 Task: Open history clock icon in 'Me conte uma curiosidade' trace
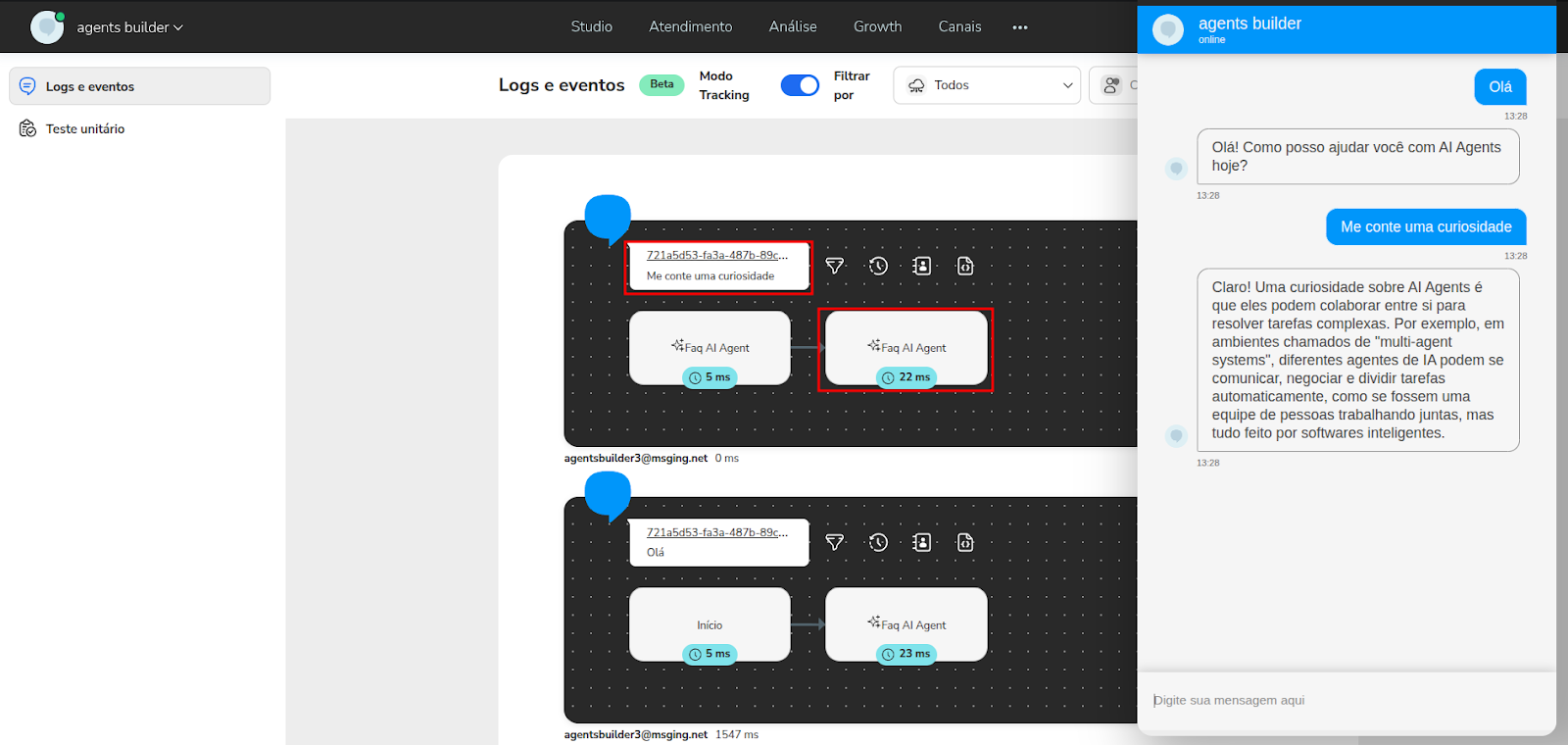coord(878,266)
